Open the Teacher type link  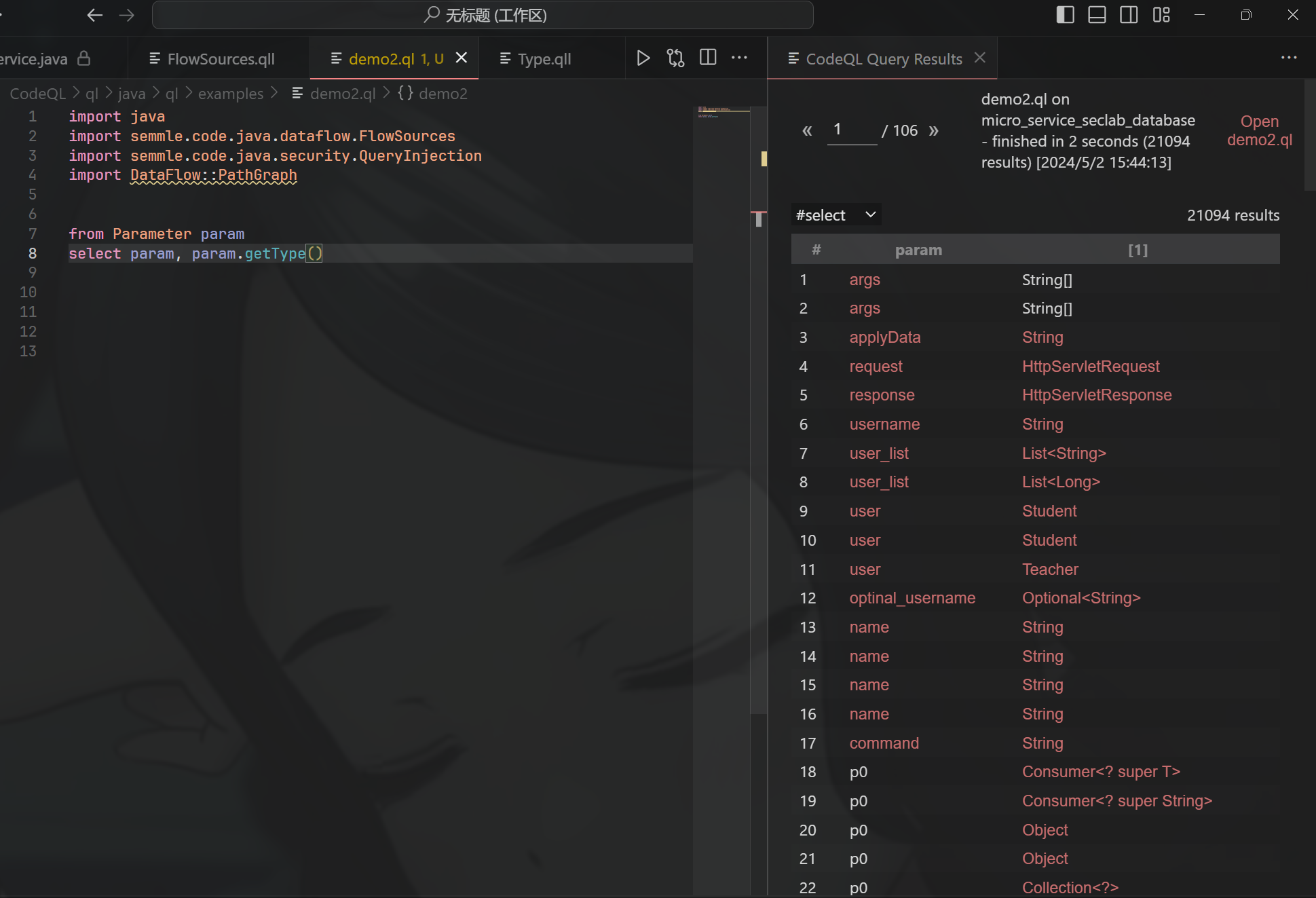pyautogui.click(x=1050, y=569)
